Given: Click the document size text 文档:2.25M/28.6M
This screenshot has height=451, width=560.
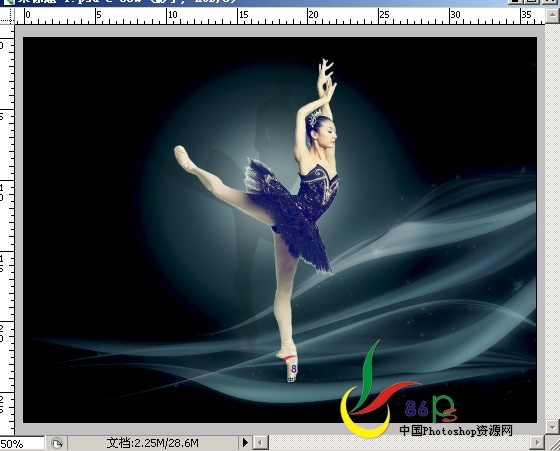Looking at the screenshot, I should tap(152, 443).
